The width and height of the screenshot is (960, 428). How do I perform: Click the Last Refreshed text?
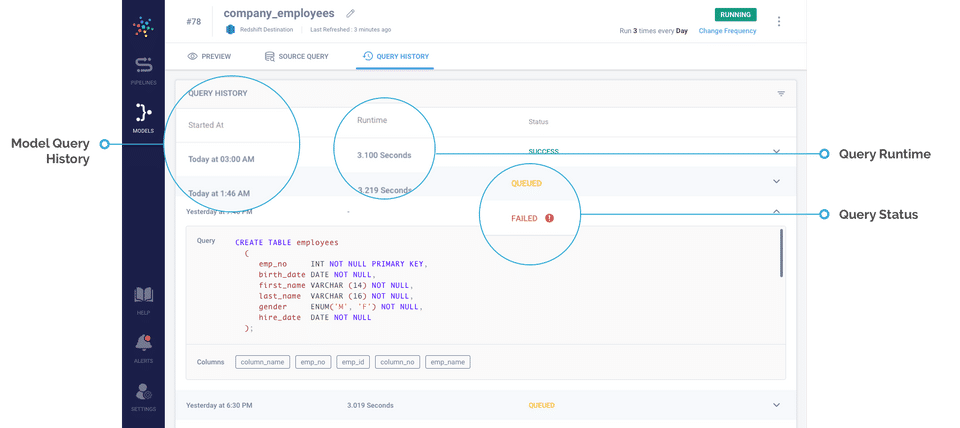click(x=350, y=29)
